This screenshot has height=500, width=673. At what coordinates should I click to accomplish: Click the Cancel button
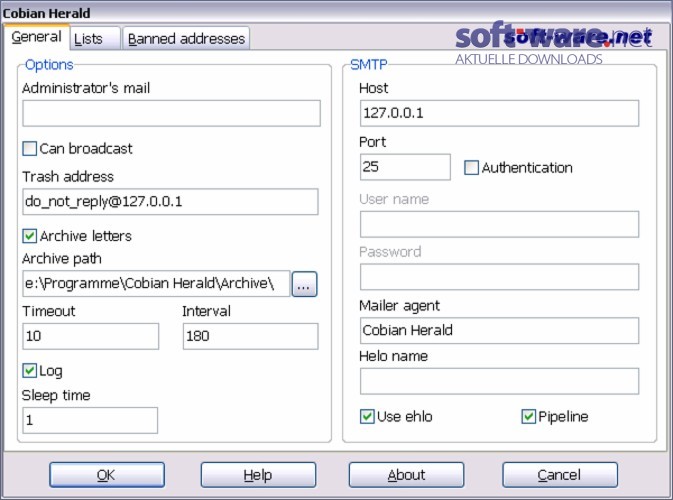(560, 475)
